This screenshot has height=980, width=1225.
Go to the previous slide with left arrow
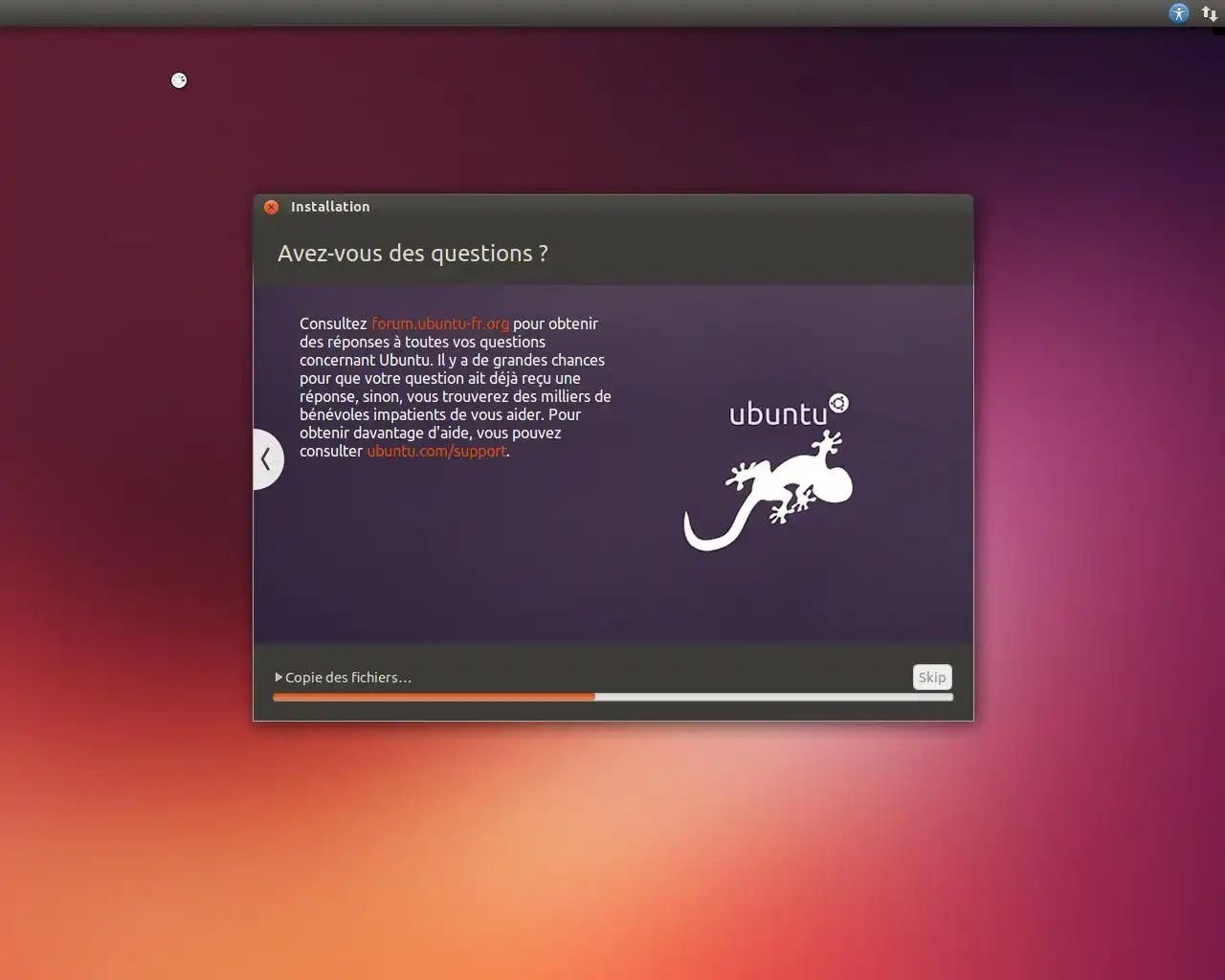[267, 459]
